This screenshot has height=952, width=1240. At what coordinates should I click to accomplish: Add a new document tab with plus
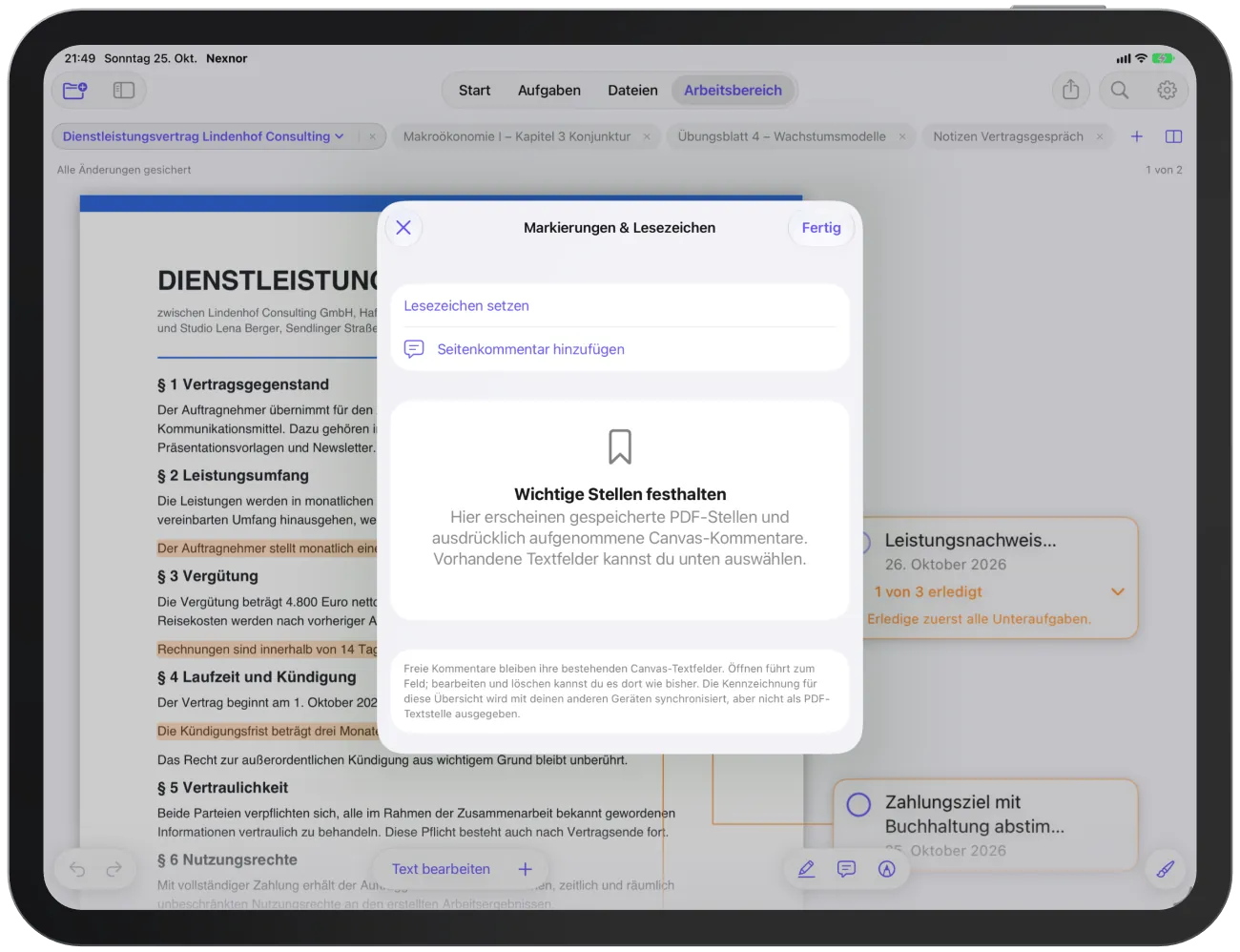coord(1137,136)
